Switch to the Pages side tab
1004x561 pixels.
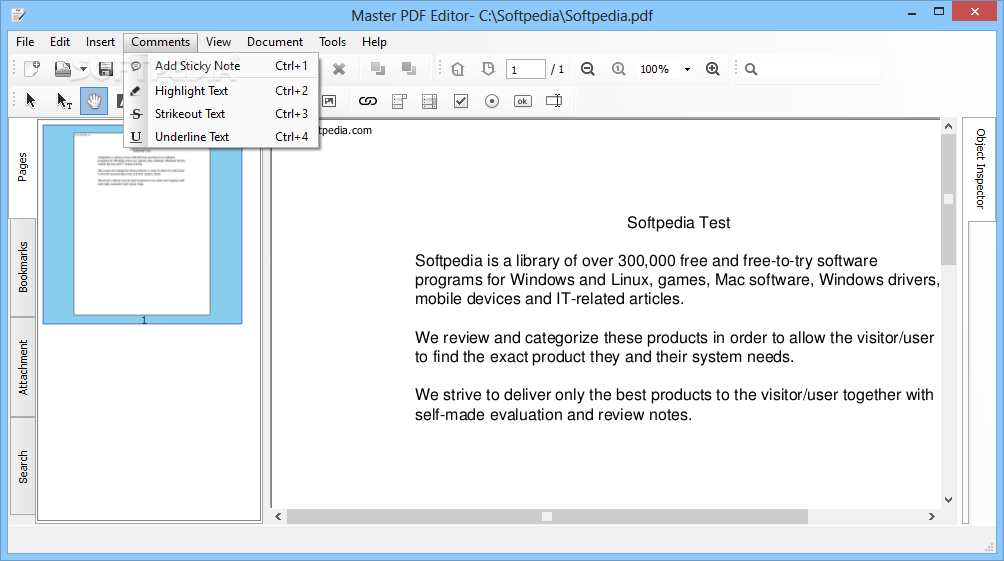23,167
